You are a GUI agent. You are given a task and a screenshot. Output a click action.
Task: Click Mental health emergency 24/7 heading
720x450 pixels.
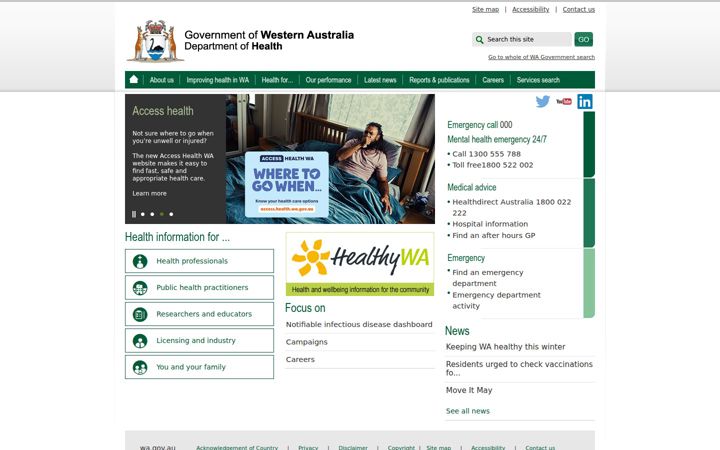click(x=497, y=140)
